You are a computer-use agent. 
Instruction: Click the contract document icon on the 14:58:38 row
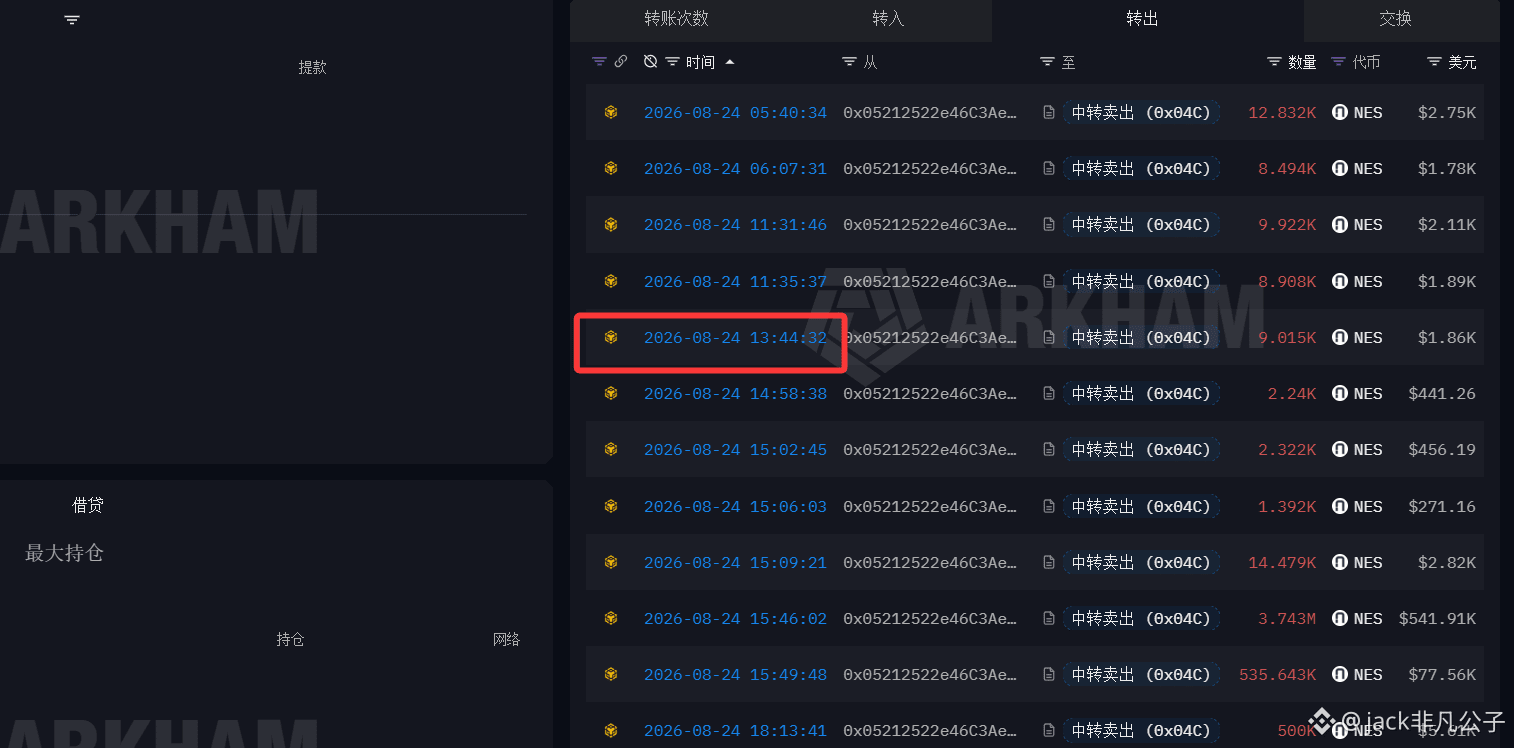[x=1049, y=394]
